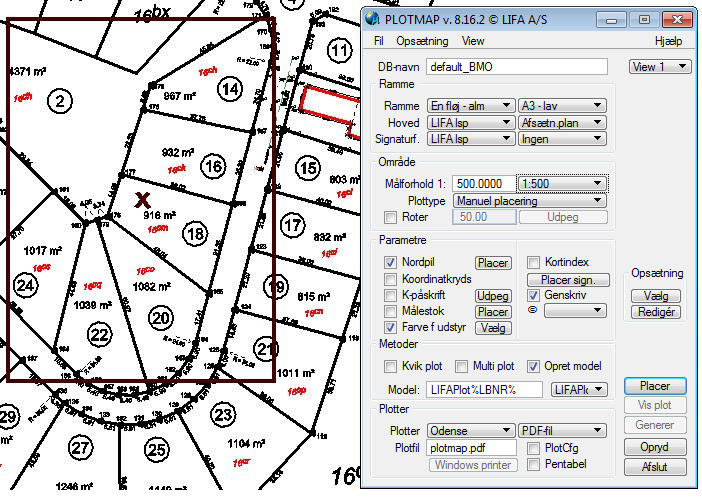Open the Ingen dropdown
702x500 pixels.
click(x=562, y=139)
